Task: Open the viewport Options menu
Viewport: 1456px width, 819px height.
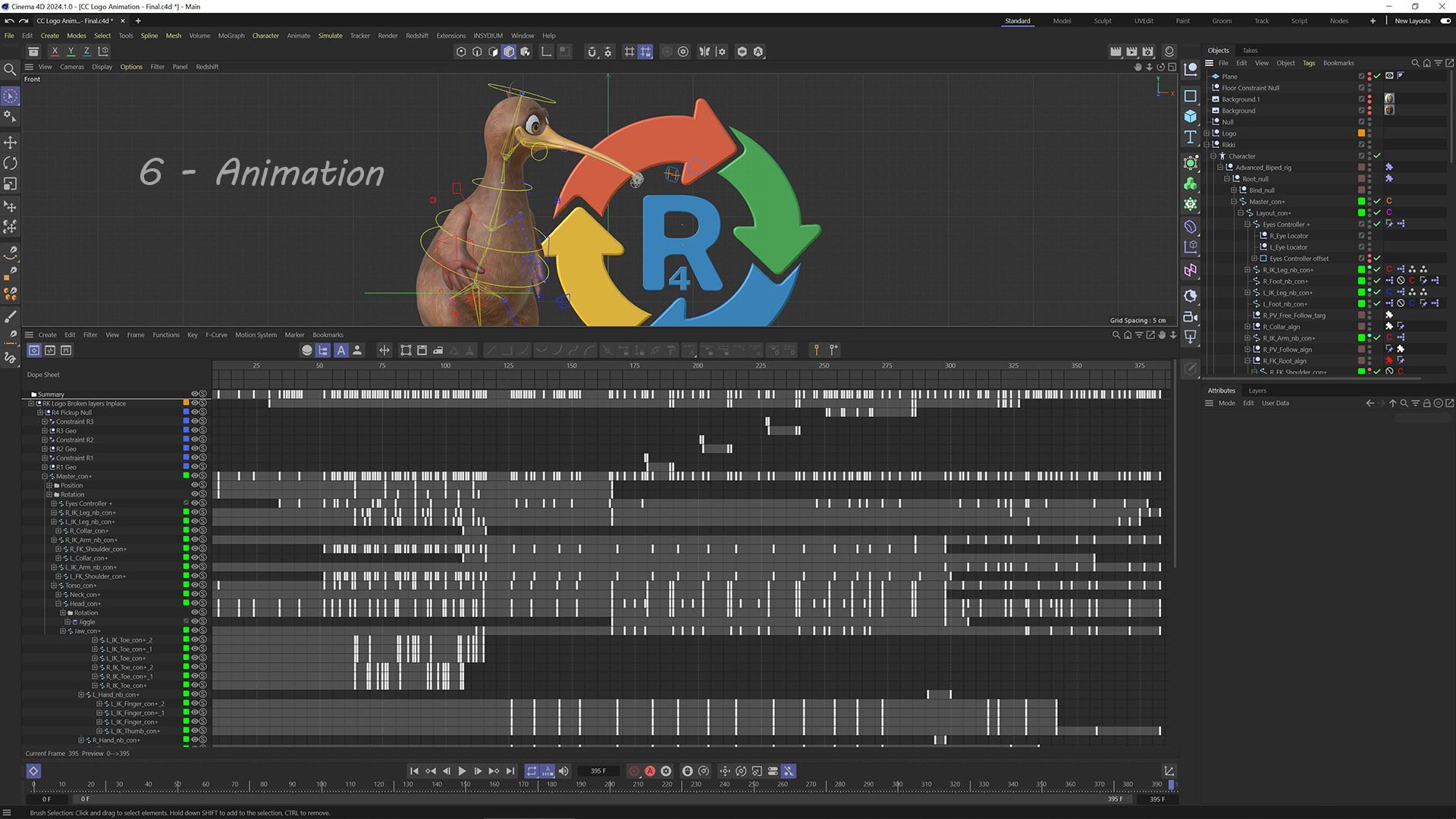Action: (x=131, y=67)
